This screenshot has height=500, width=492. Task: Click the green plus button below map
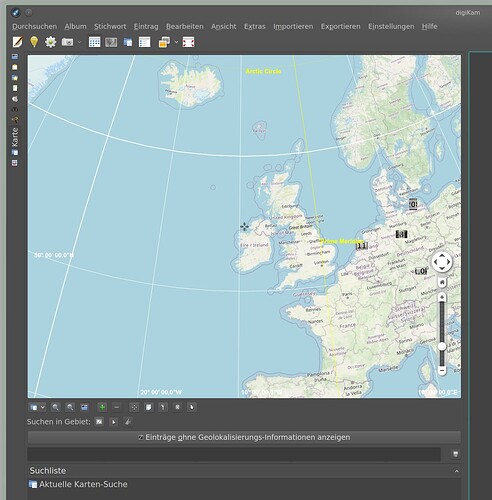coord(102,407)
